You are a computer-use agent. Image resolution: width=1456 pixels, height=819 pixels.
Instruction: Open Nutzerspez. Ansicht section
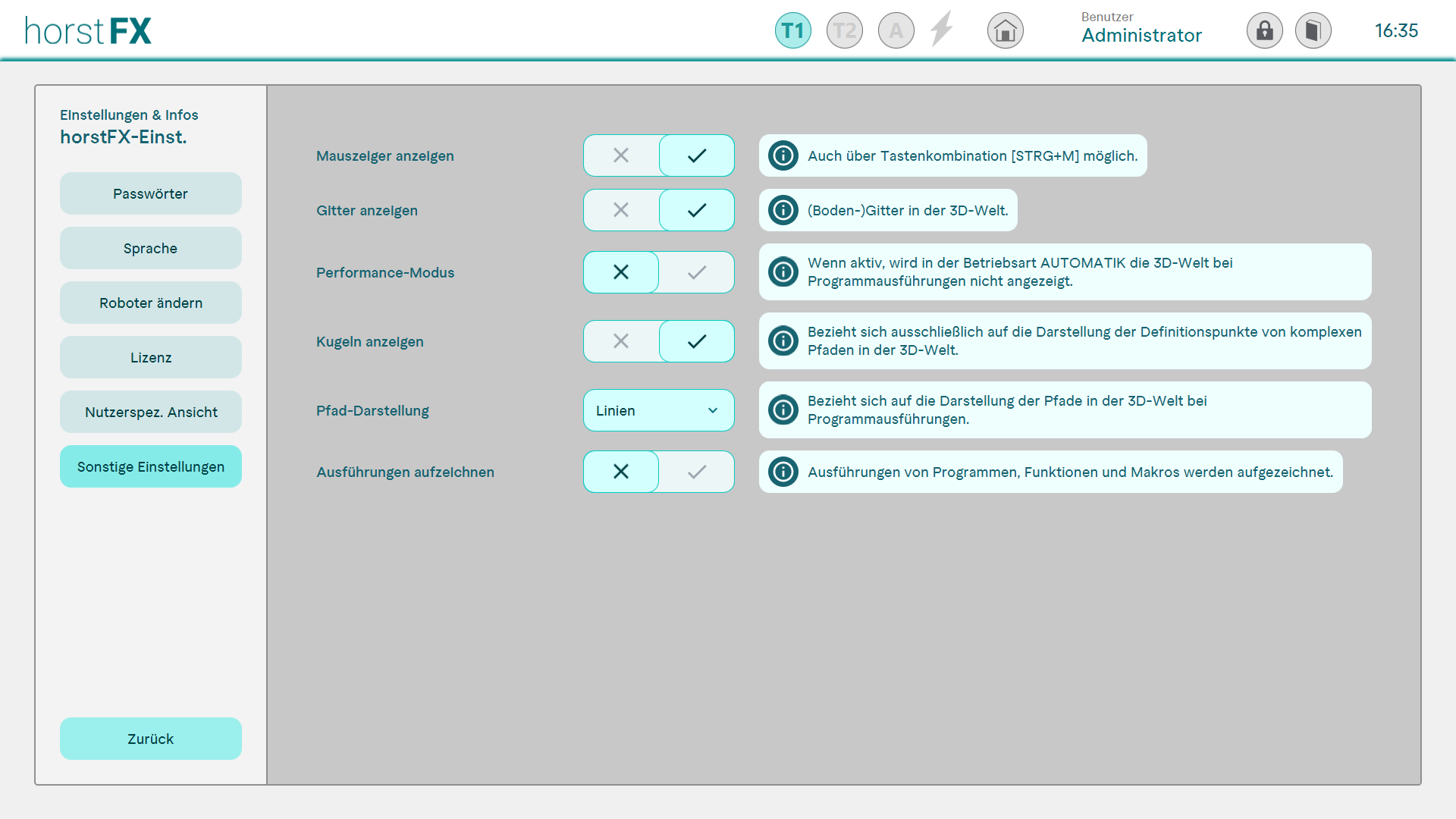(150, 412)
